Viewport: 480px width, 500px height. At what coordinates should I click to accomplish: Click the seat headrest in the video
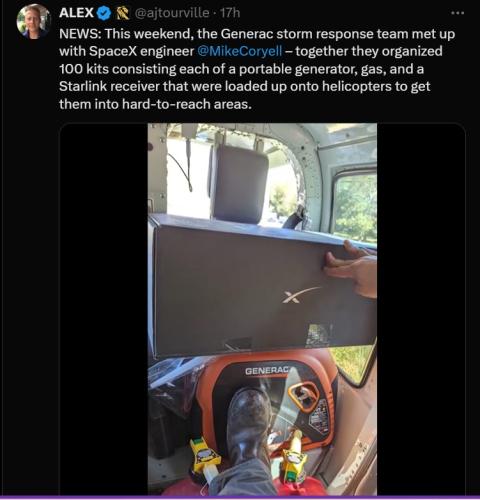pos(240,183)
